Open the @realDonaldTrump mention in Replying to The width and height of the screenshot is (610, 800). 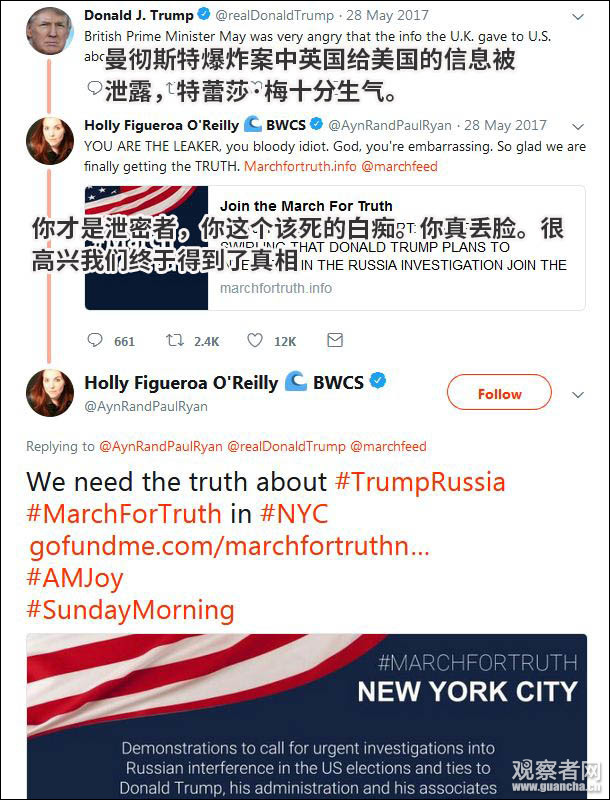[286, 446]
